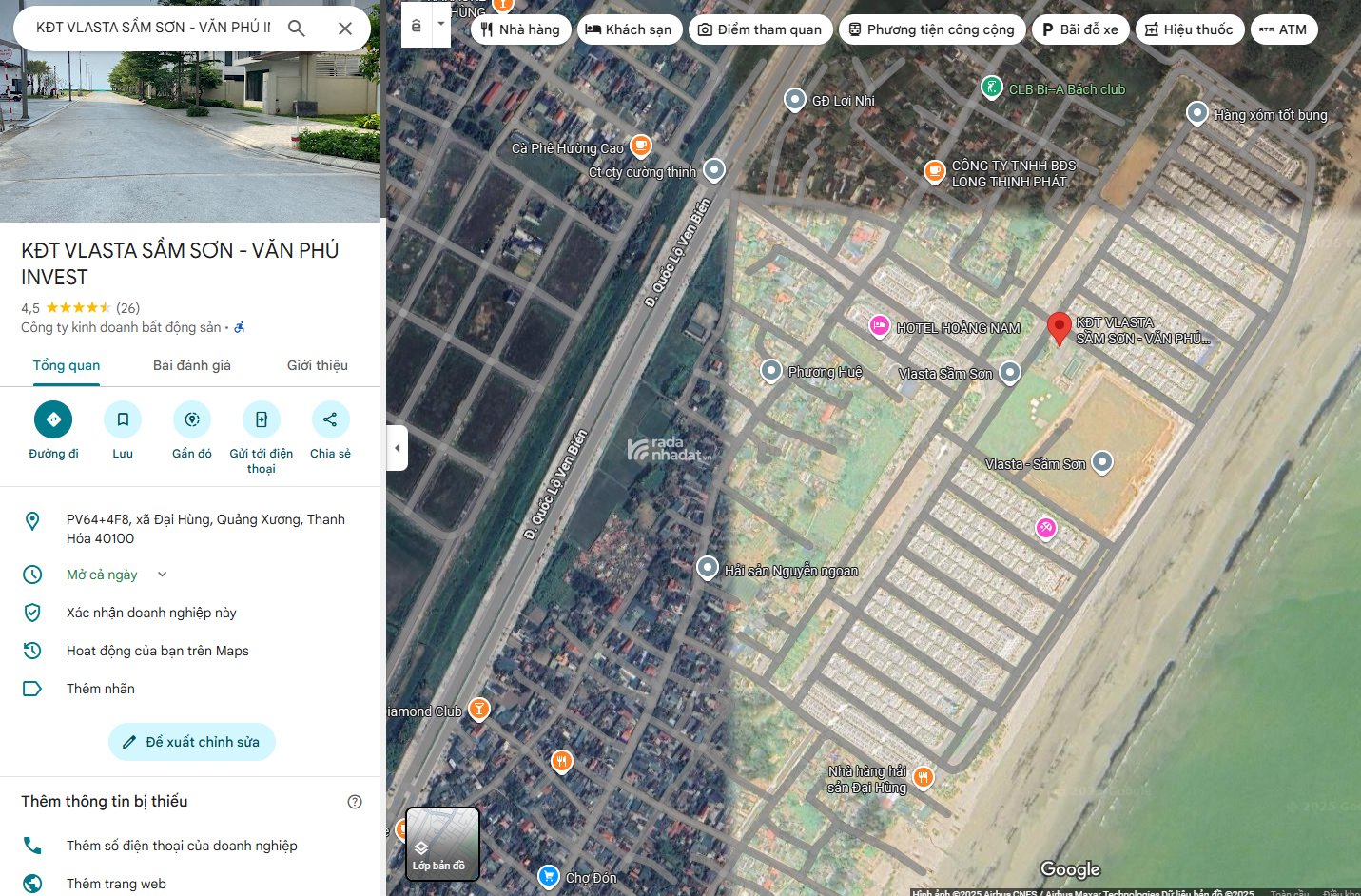Select the Khách sạn filter chip

pyautogui.click(x=630, y=29)
